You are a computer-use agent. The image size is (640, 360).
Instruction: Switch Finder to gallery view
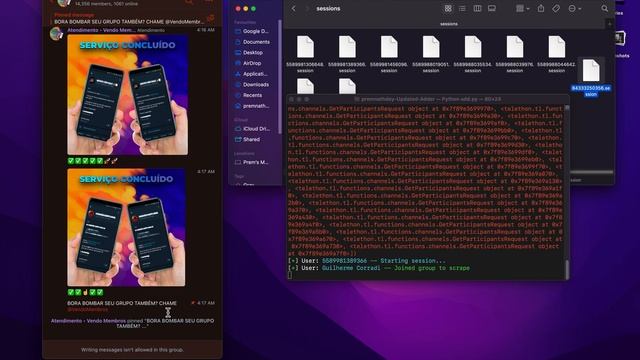coord(491,9)
